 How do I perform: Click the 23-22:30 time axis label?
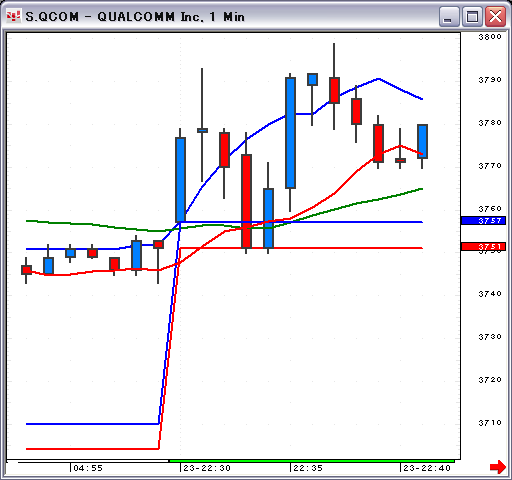pos(207,468)
